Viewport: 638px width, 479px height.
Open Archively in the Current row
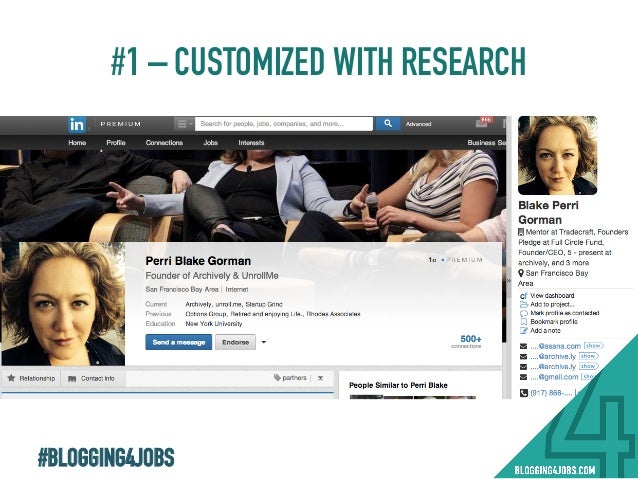tap(198, 304)
